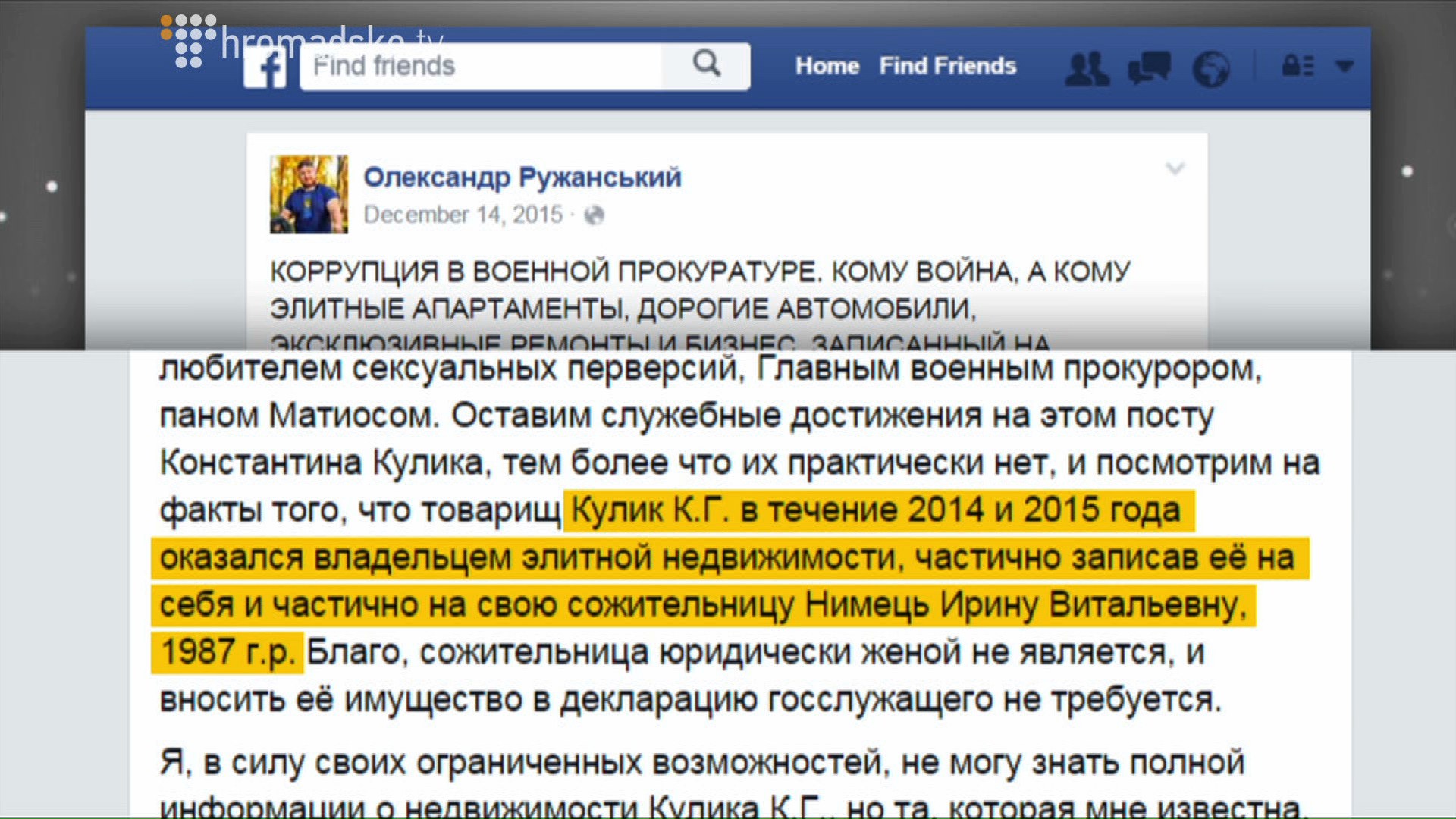Go to Home in the top bar
Image resolution: width=1456 pixels, height=819 pixels.
point(827,66)
